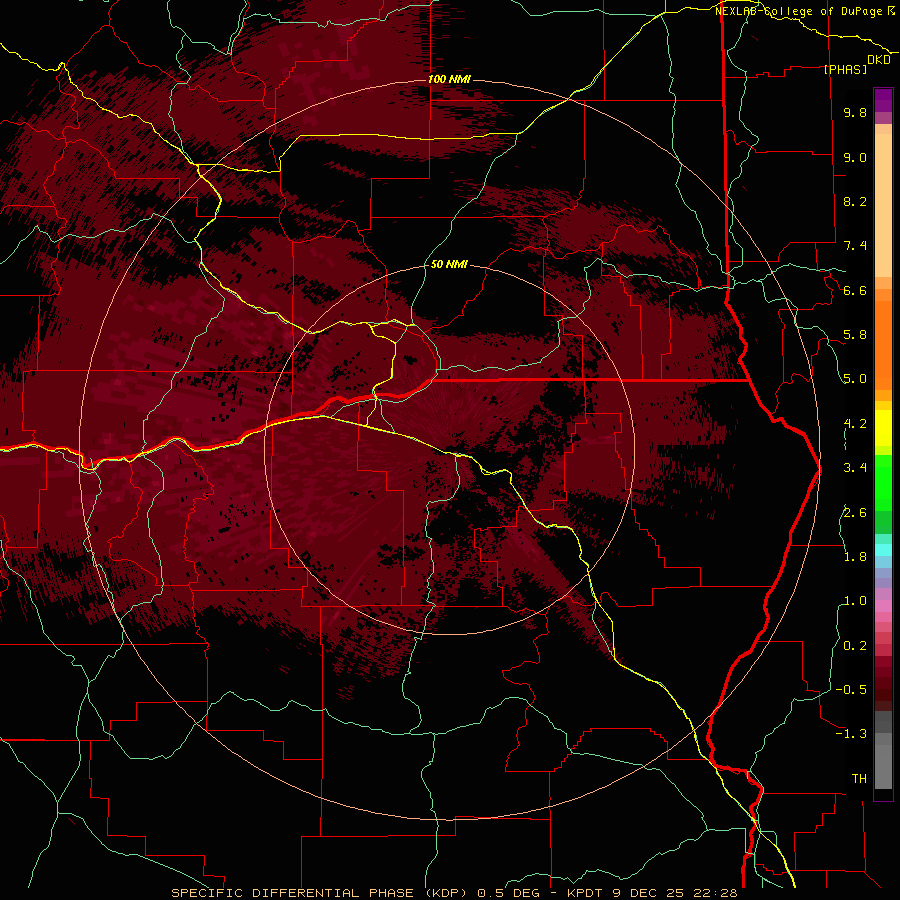Click the solid orange band of the color bar
Image resolution: width=900 pixels, height=900 pixels.
[883, 344]
